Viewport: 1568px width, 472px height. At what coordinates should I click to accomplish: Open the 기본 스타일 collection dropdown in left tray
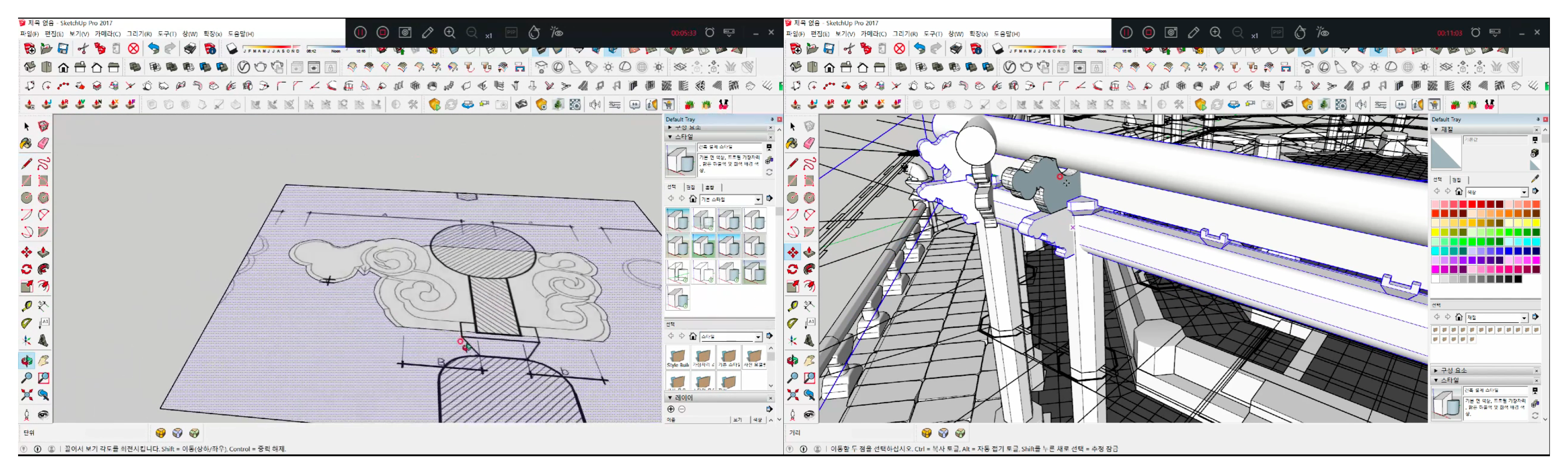[x=758, y=199]
